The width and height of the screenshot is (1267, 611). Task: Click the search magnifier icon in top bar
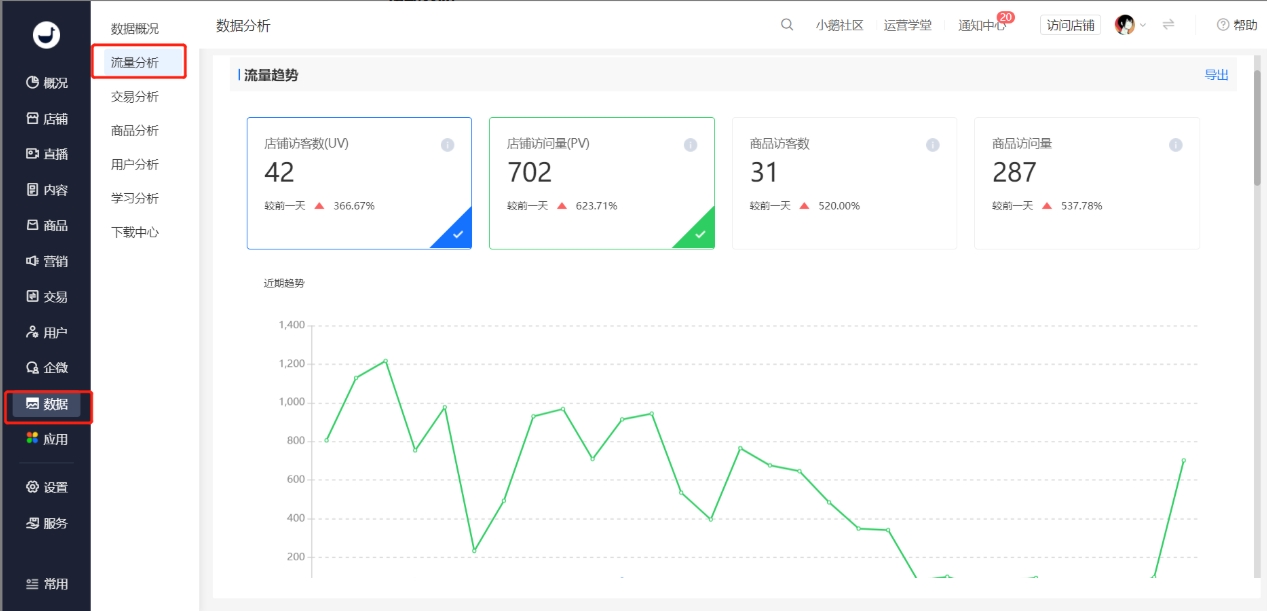point(787,24)
